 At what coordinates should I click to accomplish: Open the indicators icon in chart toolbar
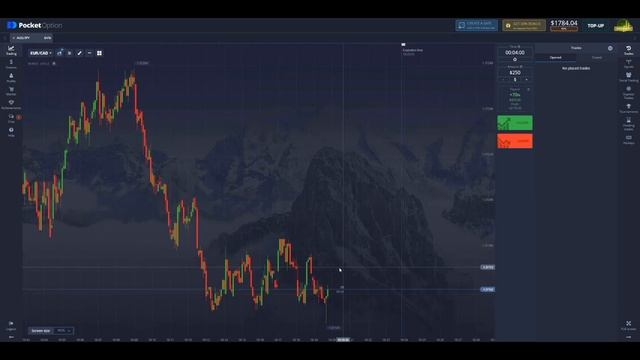pyautogui.click(x=69, y=53)
